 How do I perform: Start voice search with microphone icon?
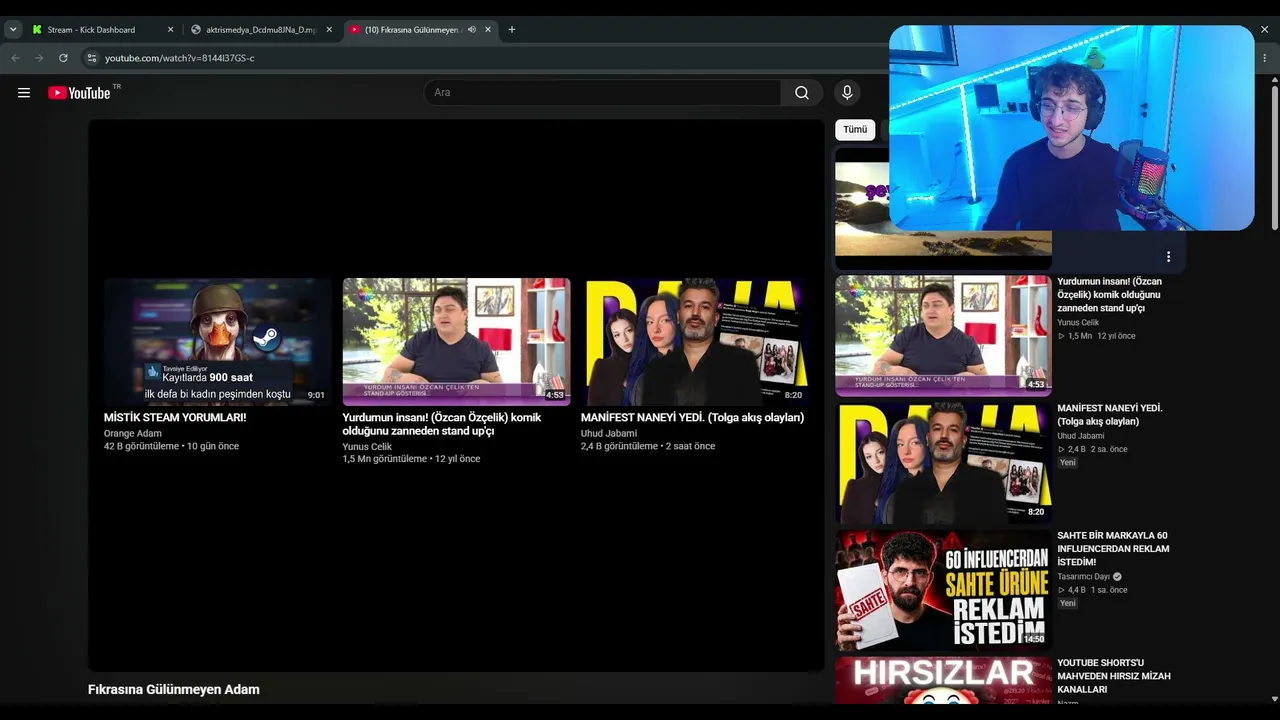click(847, 93)
